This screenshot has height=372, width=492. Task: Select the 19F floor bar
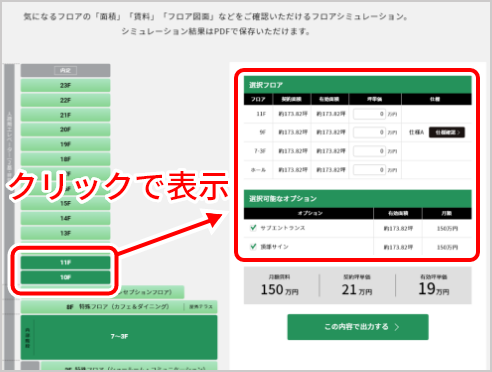[65, 144]
